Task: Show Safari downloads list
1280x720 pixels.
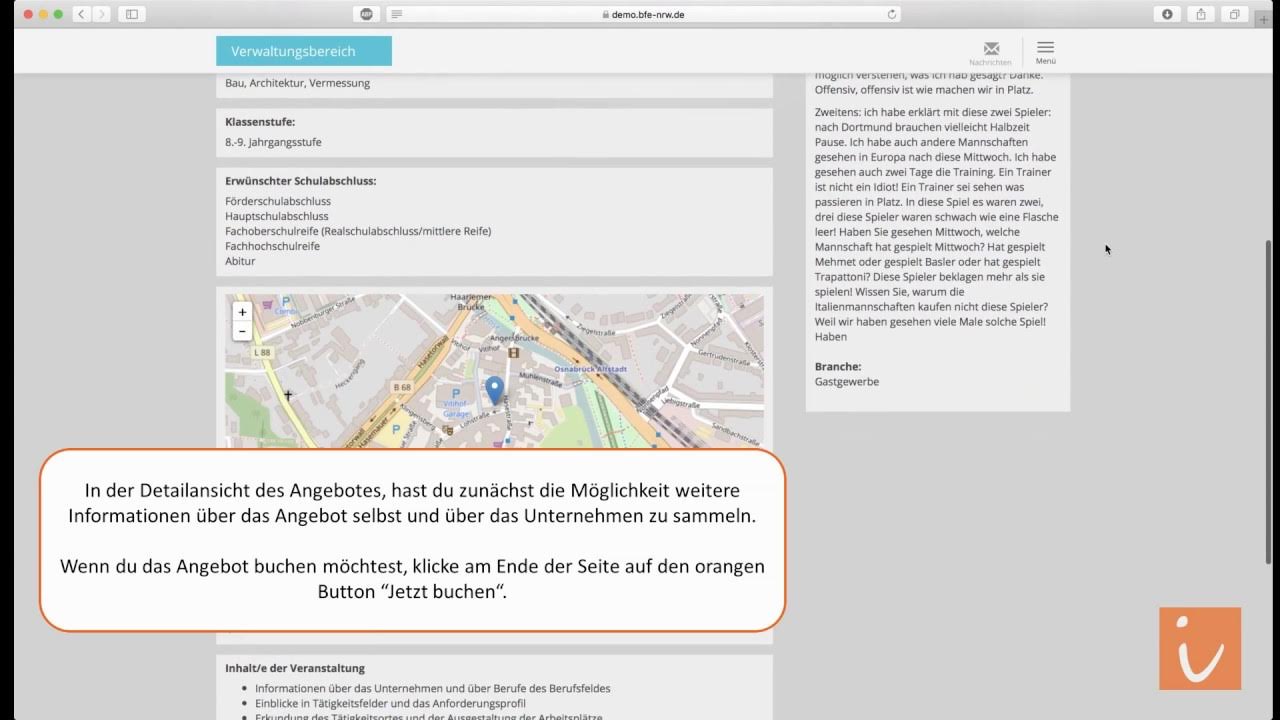Action: pyautogui.click(x=1167, y=14)
